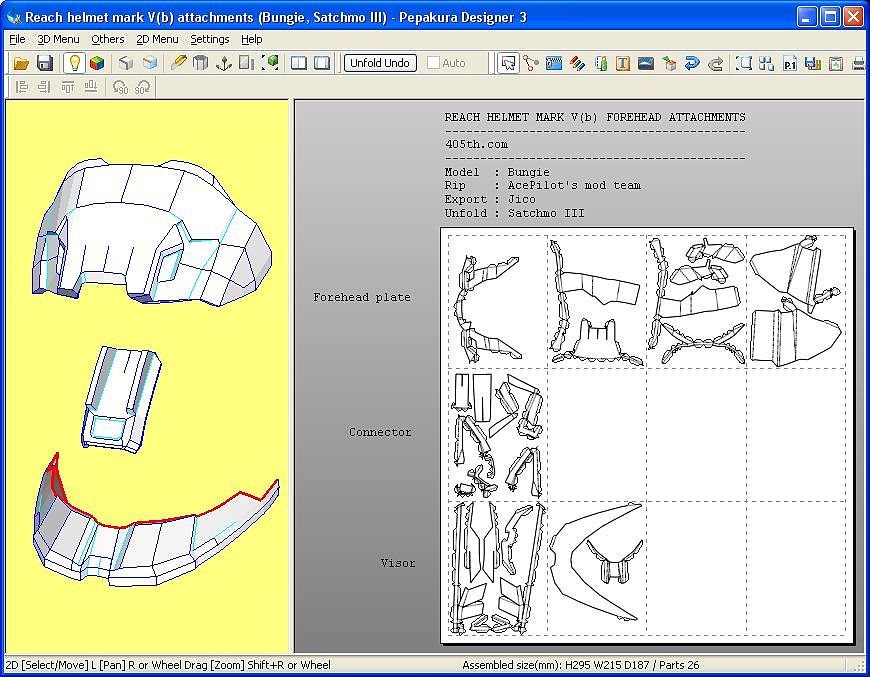Click the align right icon
870x677 pixels.
(x=44, y=87)
